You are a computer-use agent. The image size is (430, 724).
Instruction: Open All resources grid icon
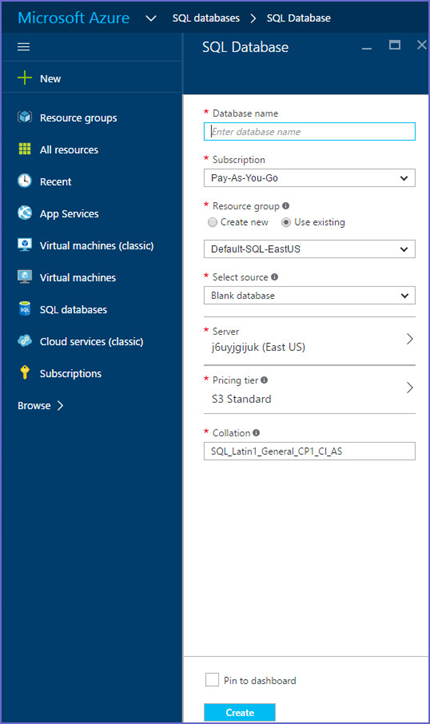coord(24,149)
